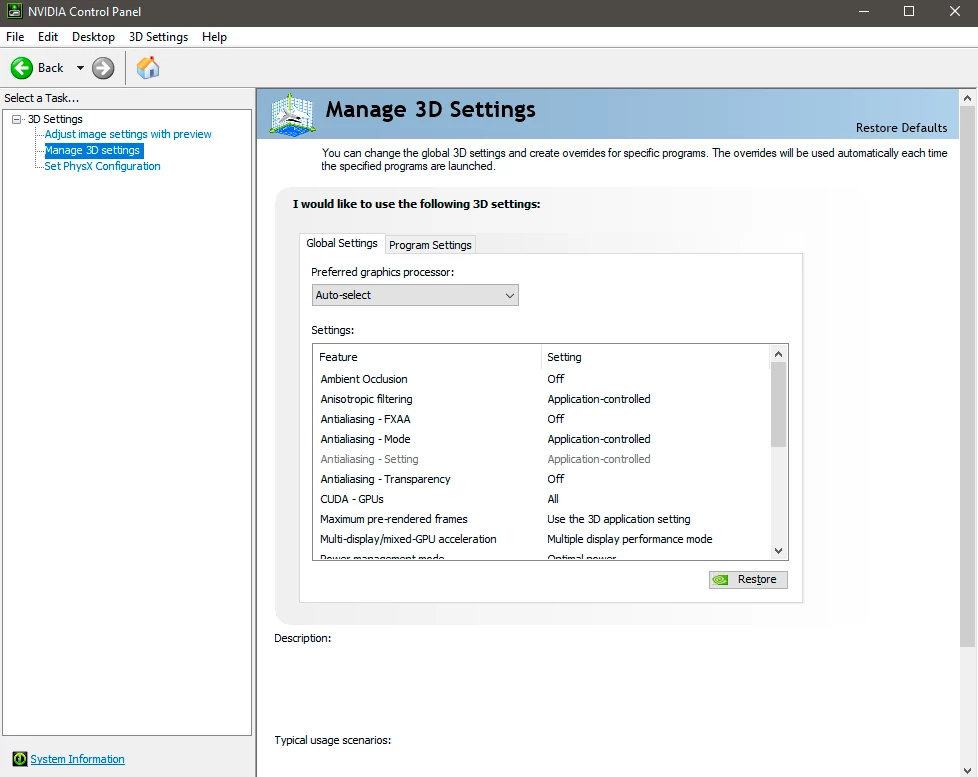Maximize the NVIDIA Control Panel window
The height and width of the screenshot is (777, 978).
pyautogui.click(x=909, y=11)
